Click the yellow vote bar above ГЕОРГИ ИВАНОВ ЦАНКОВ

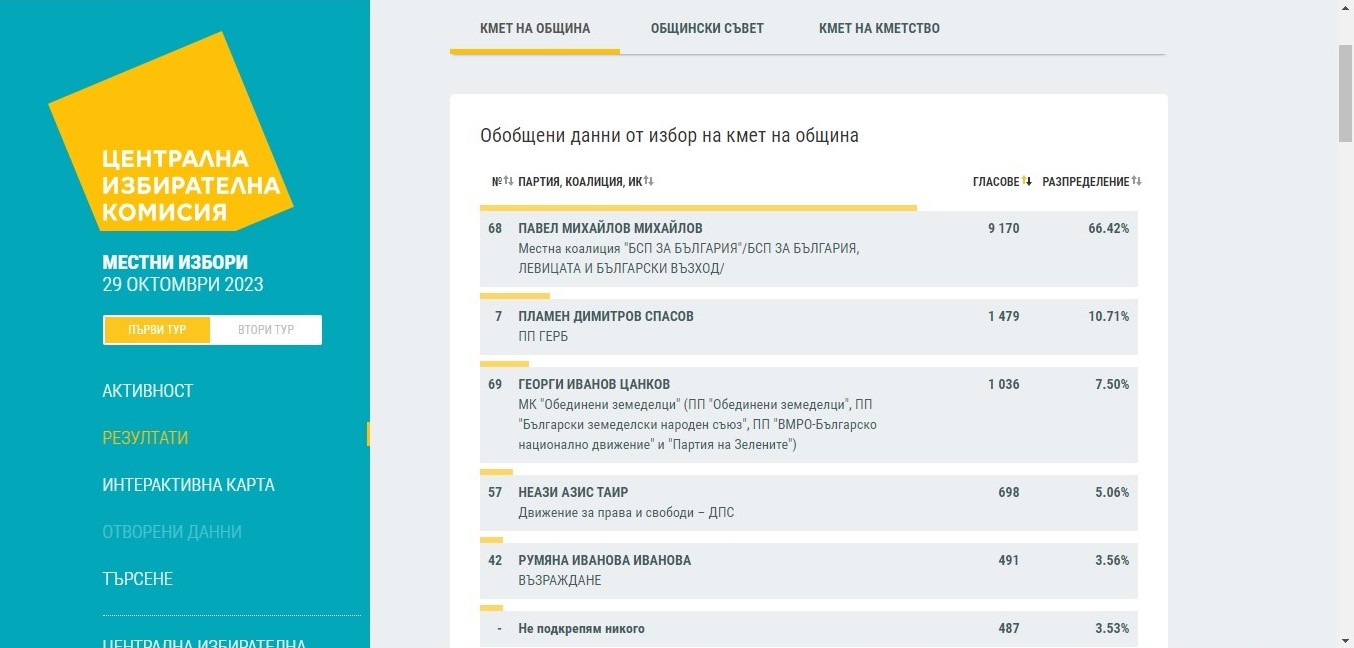pos(504,364)
